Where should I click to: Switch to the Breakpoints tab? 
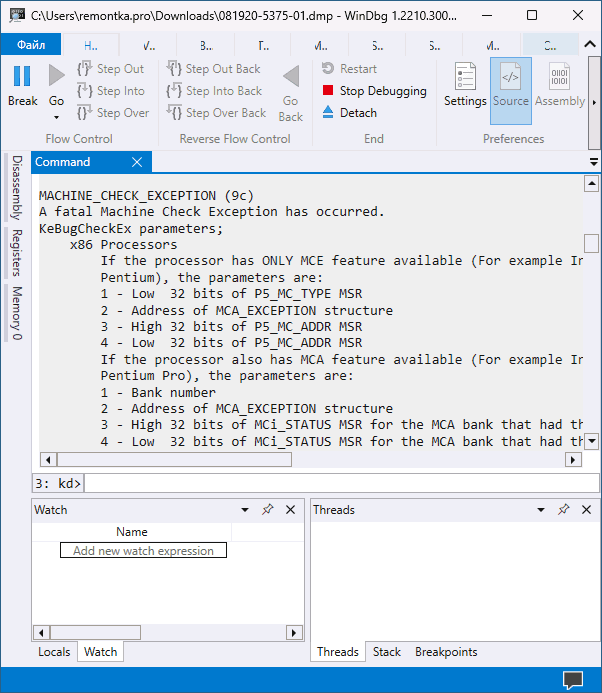coord(446,652)
